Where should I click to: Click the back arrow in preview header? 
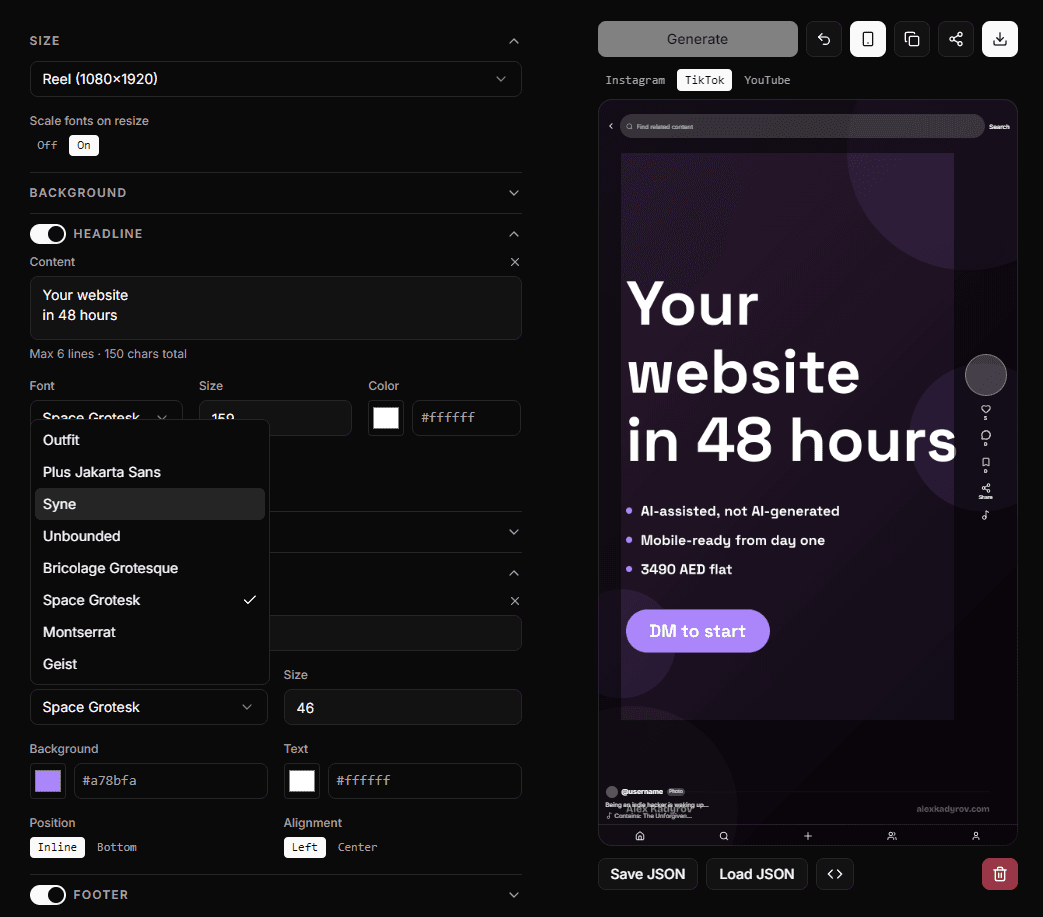(x=611, y=126)
